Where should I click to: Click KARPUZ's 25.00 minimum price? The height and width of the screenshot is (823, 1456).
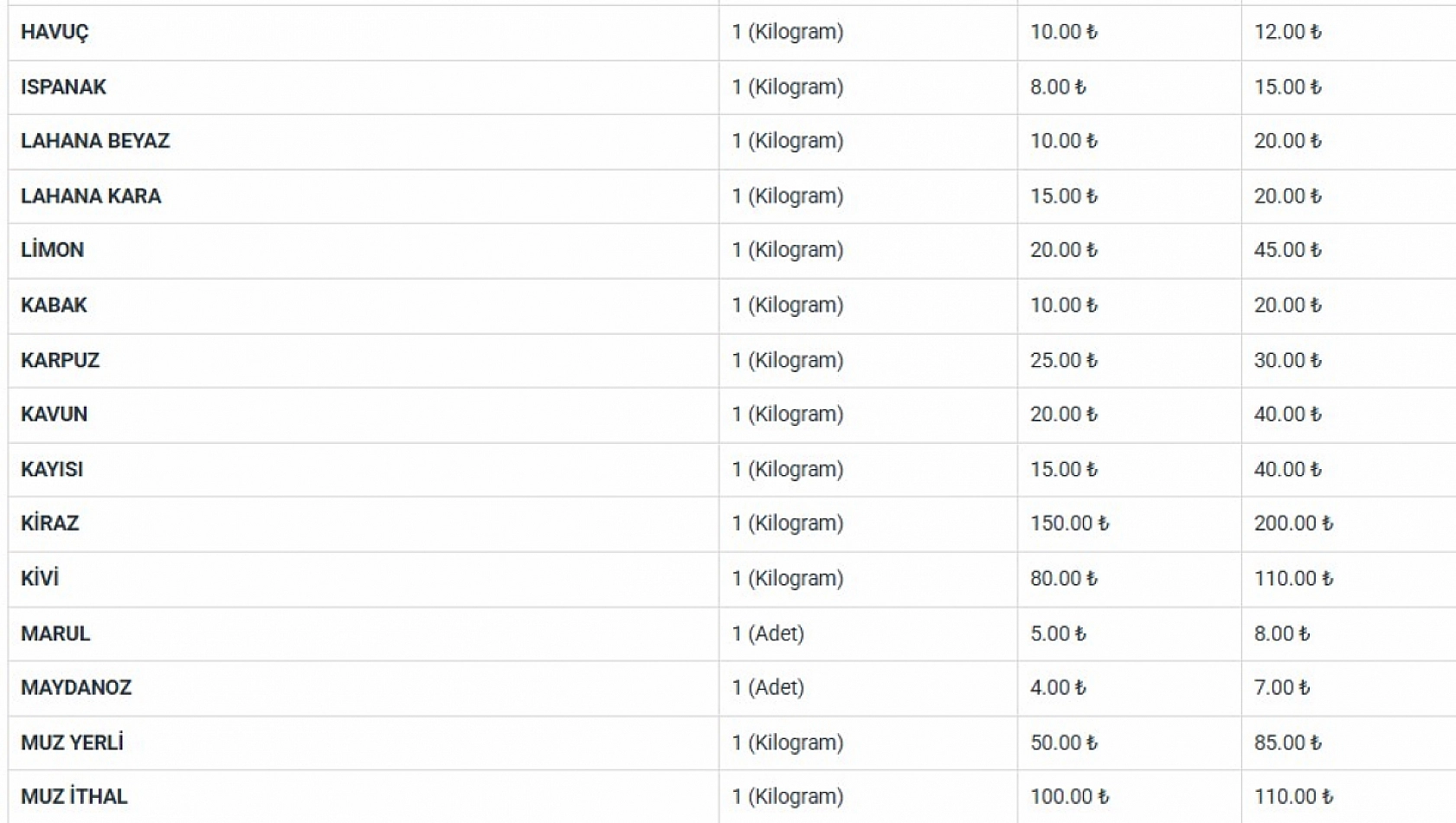coord(1063,360)
